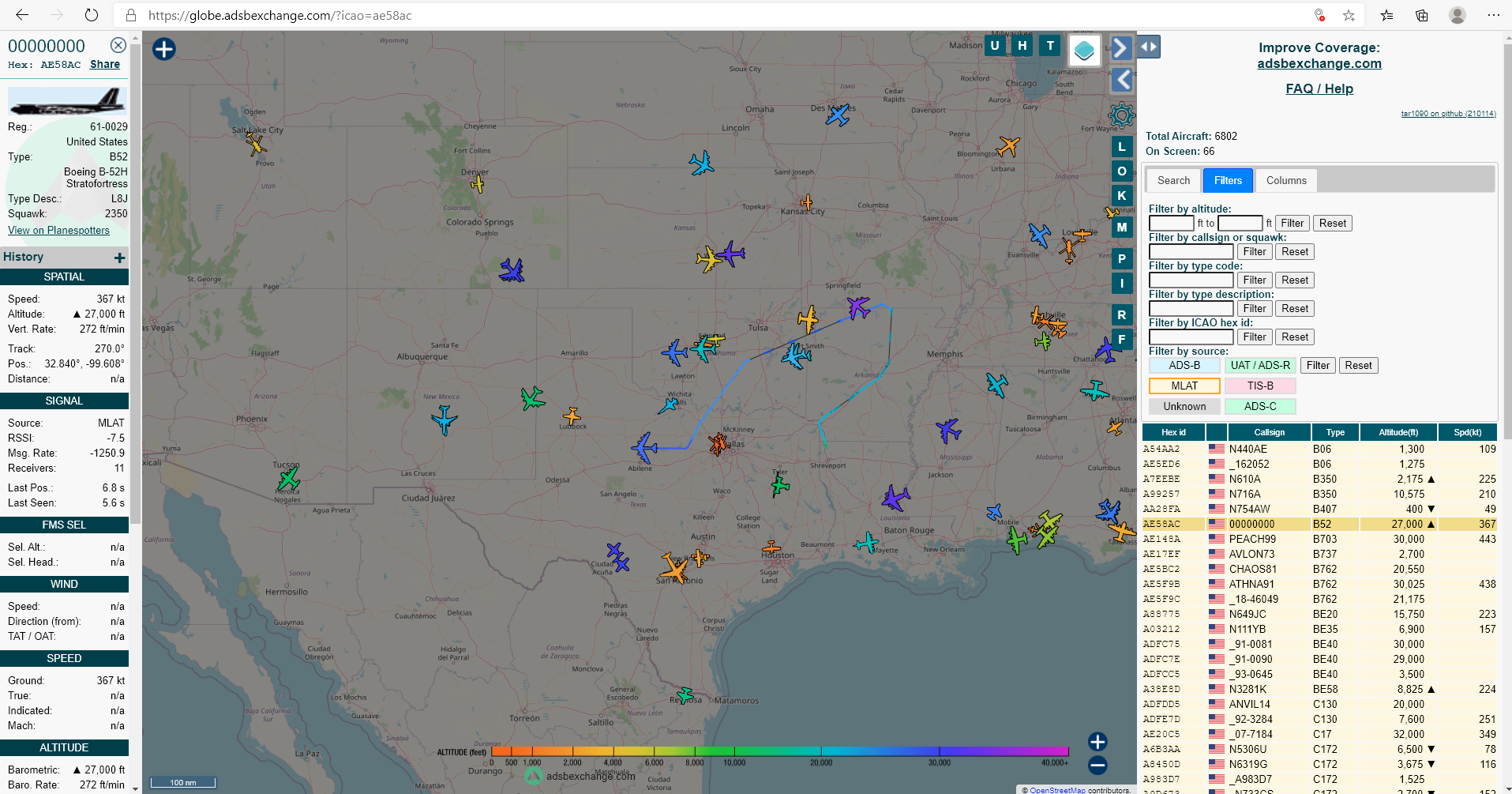Toggle the L map option
Viewport: 1512px width, 794px height.
coord(1122,147)
